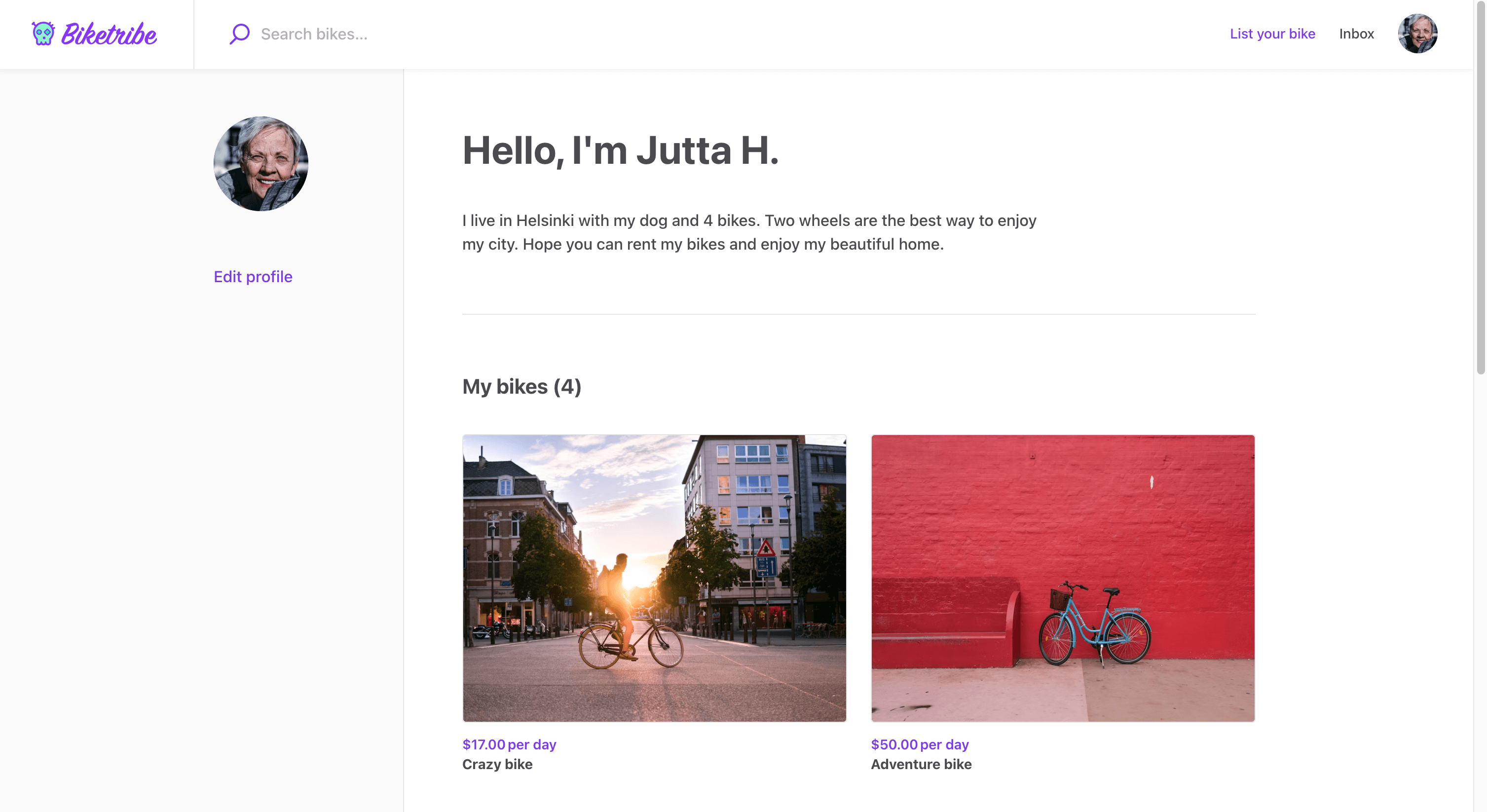
Task: Click the large Jutta profile photo
Action: 261,164
